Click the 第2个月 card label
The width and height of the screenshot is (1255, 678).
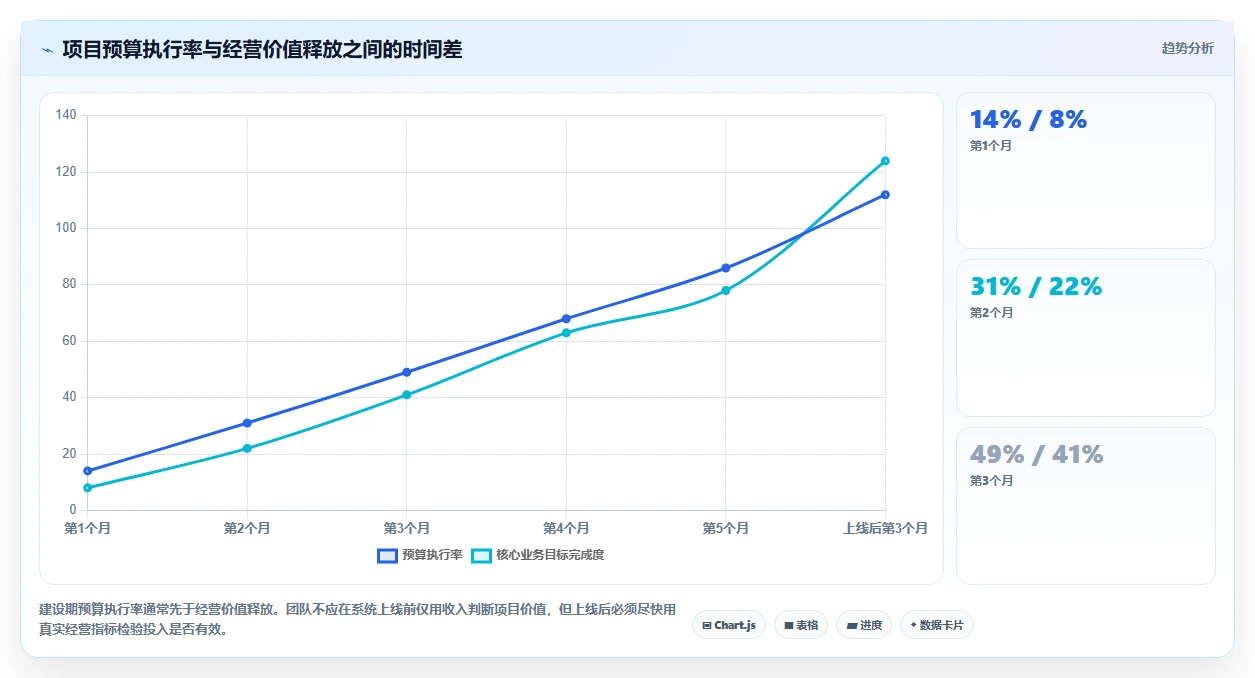991,313
